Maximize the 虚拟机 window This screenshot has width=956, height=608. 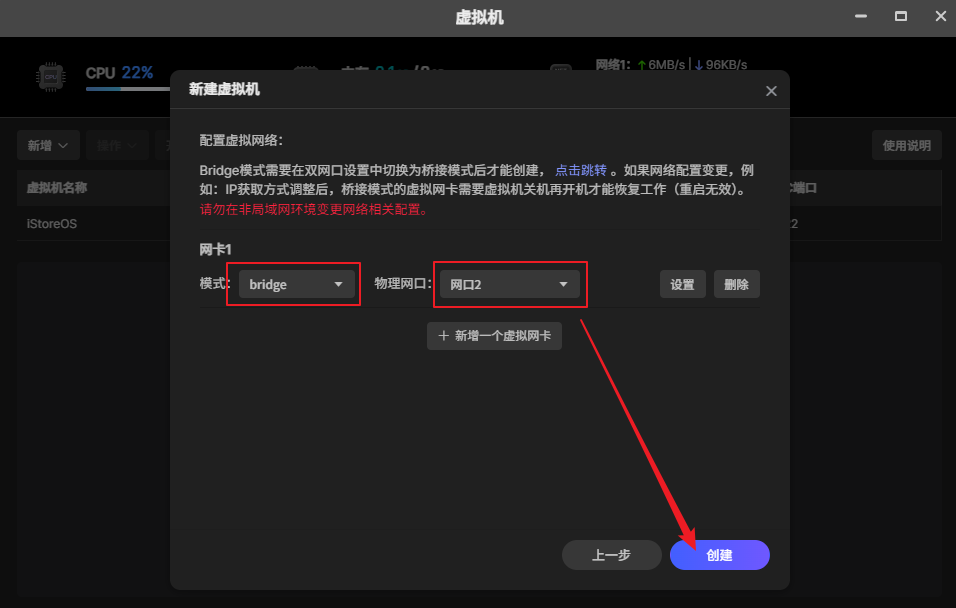899,16
